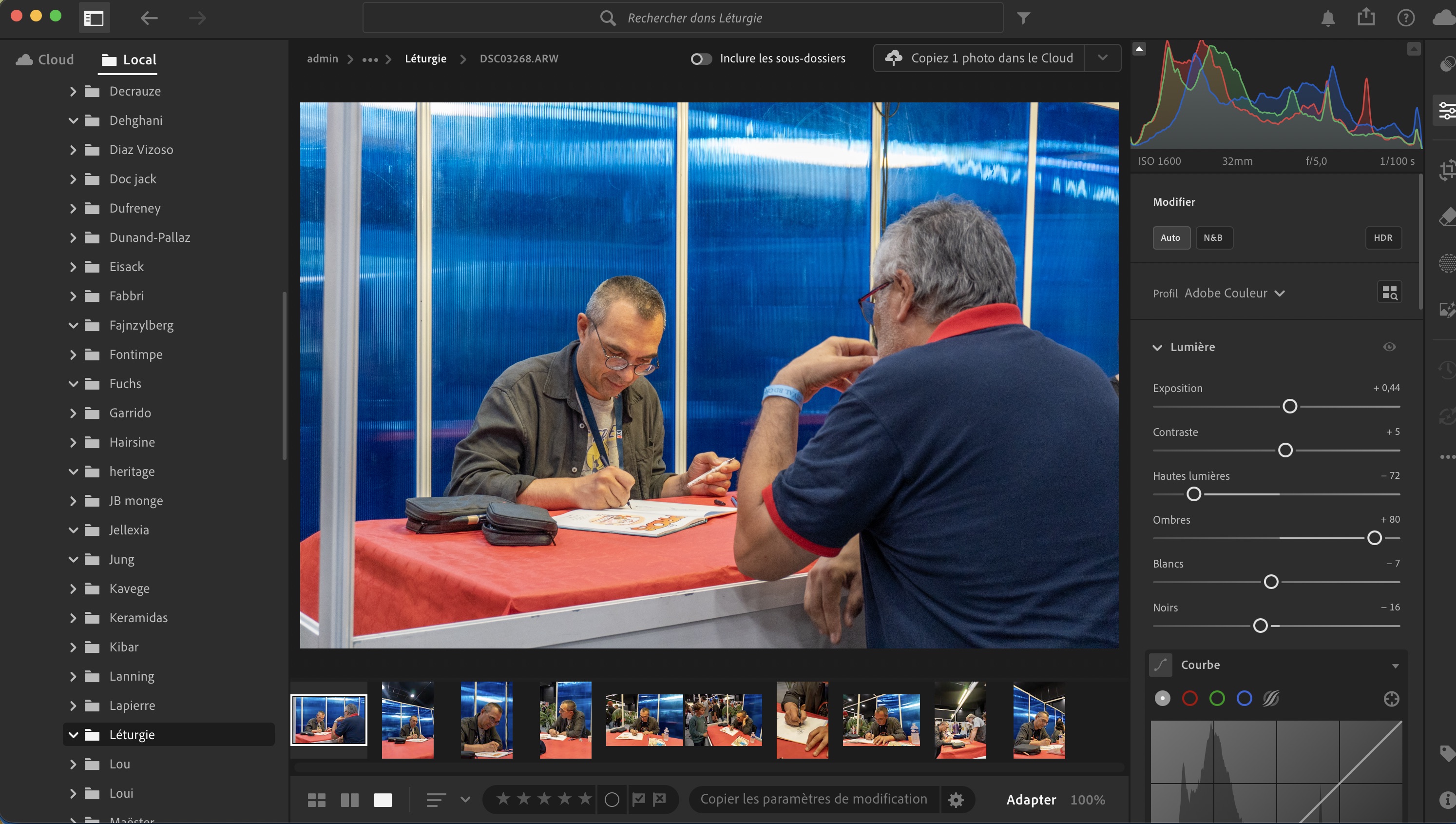The width and height of the screenshot is (1456, 824).
Task: Click the Exposition slider handle
Action: (1289, 406)
